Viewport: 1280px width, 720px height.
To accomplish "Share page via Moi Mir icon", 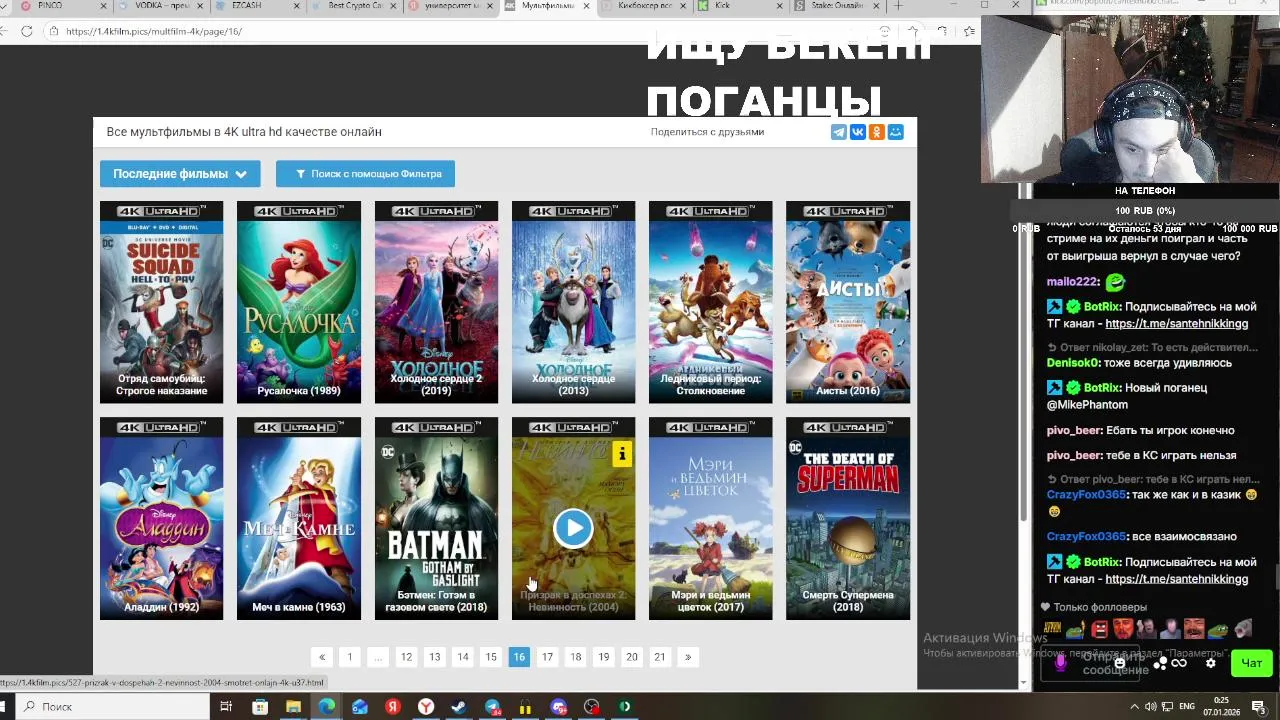I will 895,132.
